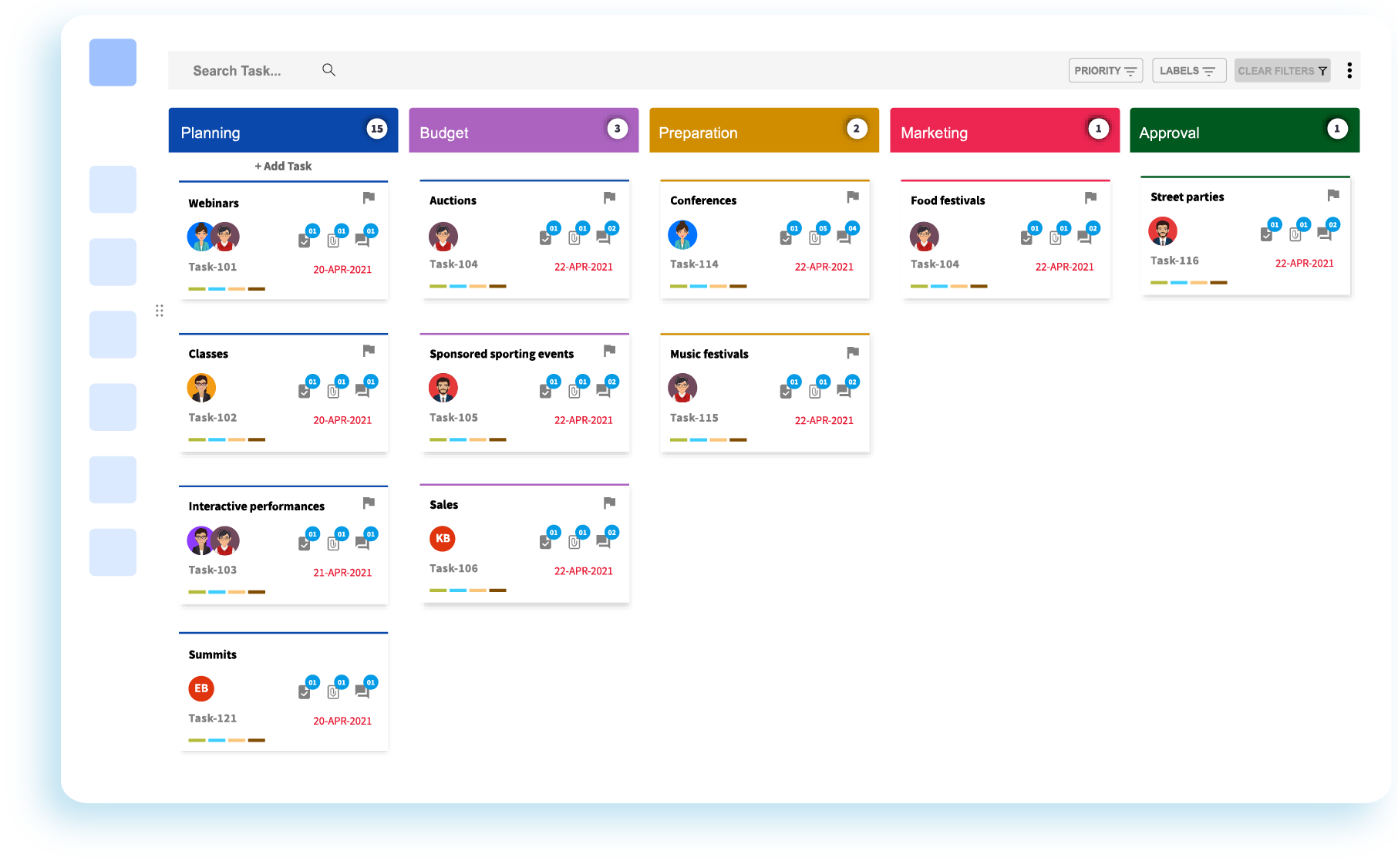Click the flag icon on Street parties
The height and width of the screenshot is (868, 1398).
click(x=1333, y=195)
